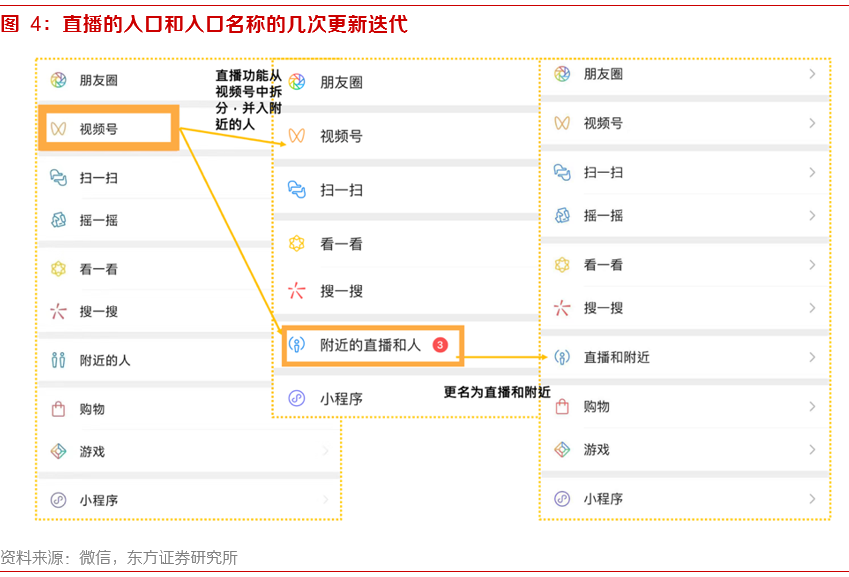
Task: Tap 购物 bag icon in first panel
Action: click(58, 409)
